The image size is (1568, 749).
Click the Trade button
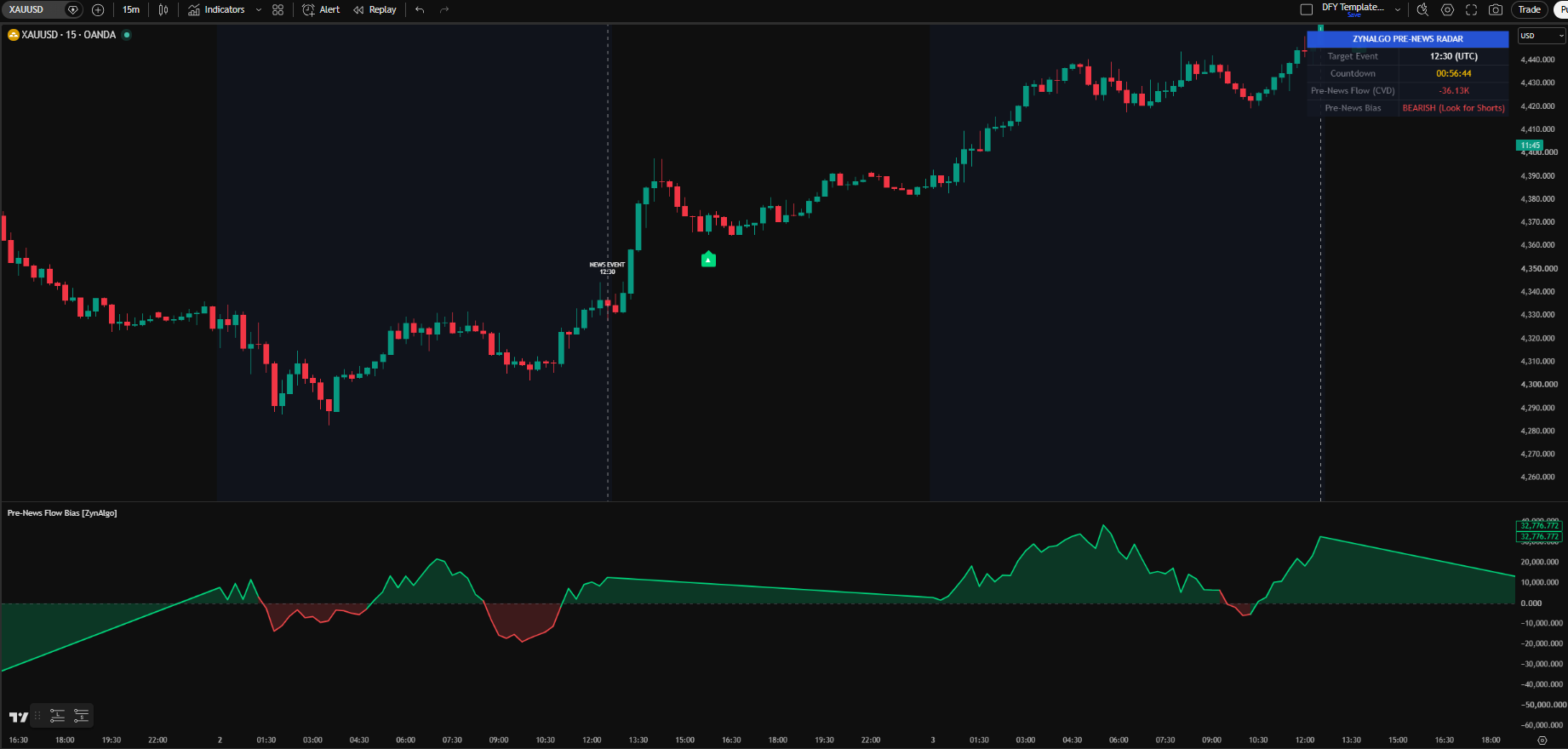1530,10
